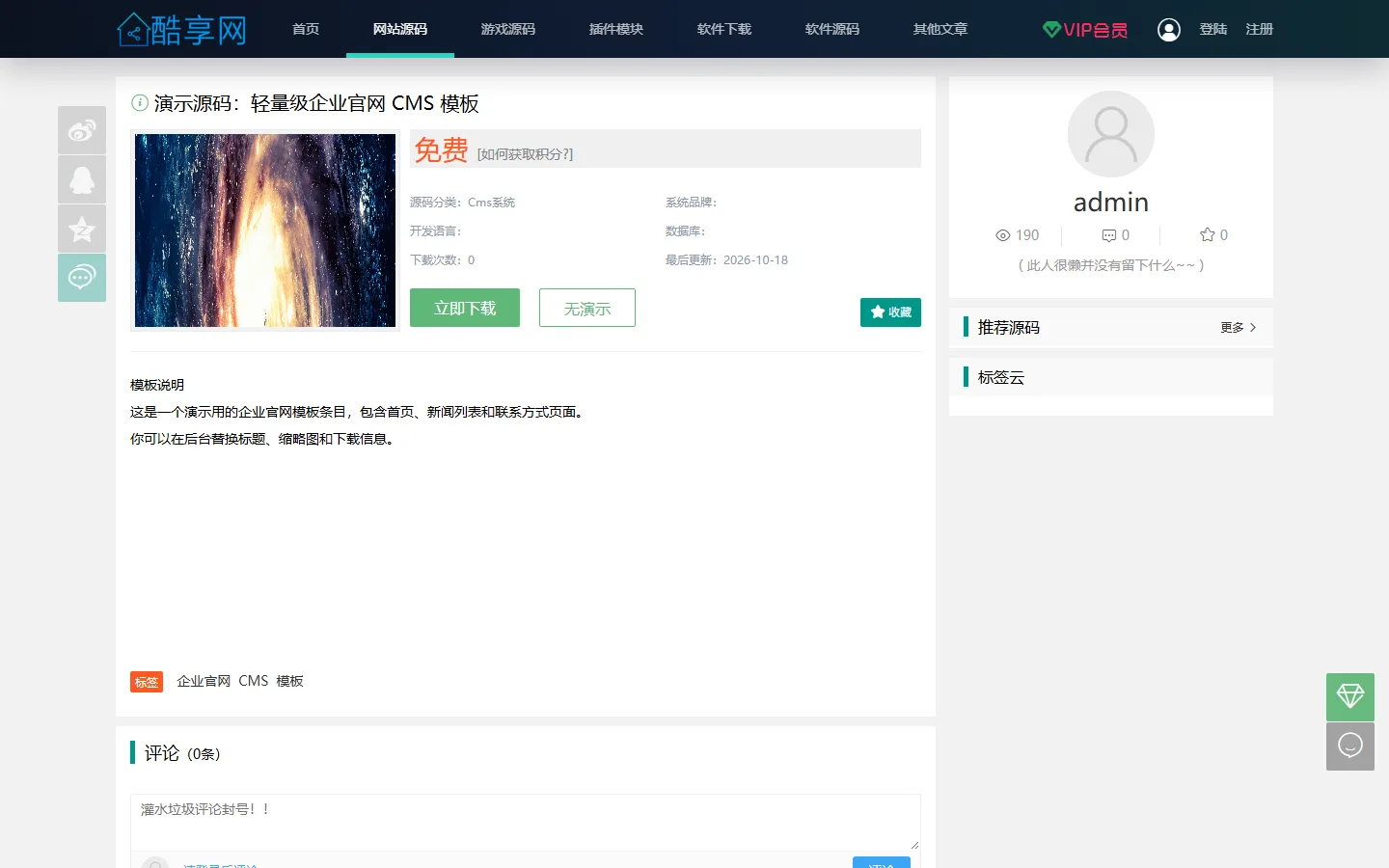
Task: Share to Weibo from the sidebar
Action: pyautogui.click(x=82, y=130)
